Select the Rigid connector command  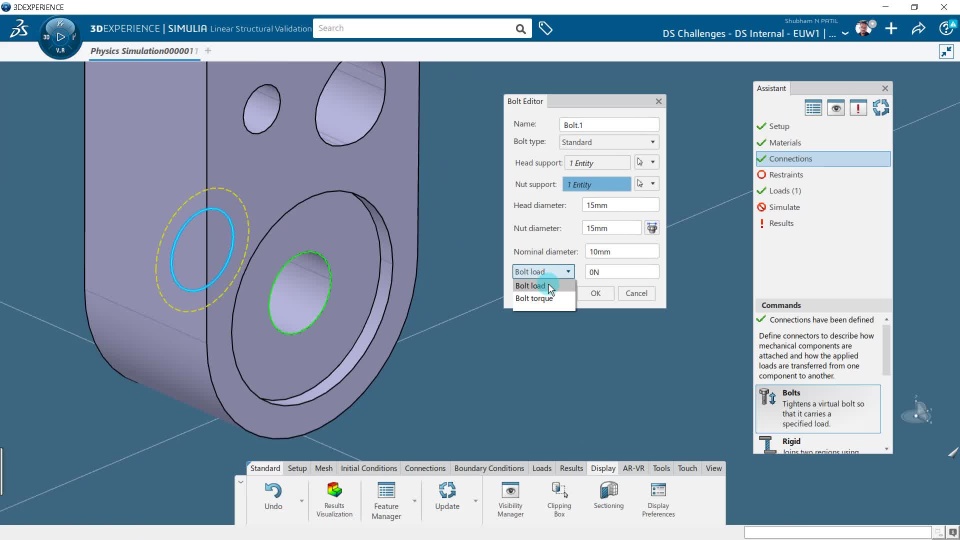pyautogui.click(x=818, y=444)
